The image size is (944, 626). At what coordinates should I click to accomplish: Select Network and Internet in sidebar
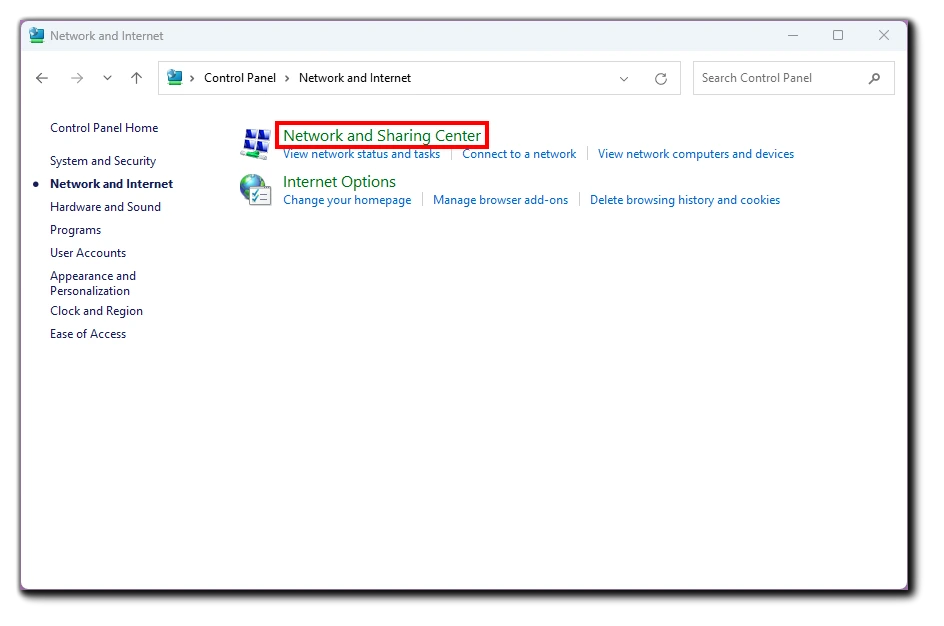[111, 184]
